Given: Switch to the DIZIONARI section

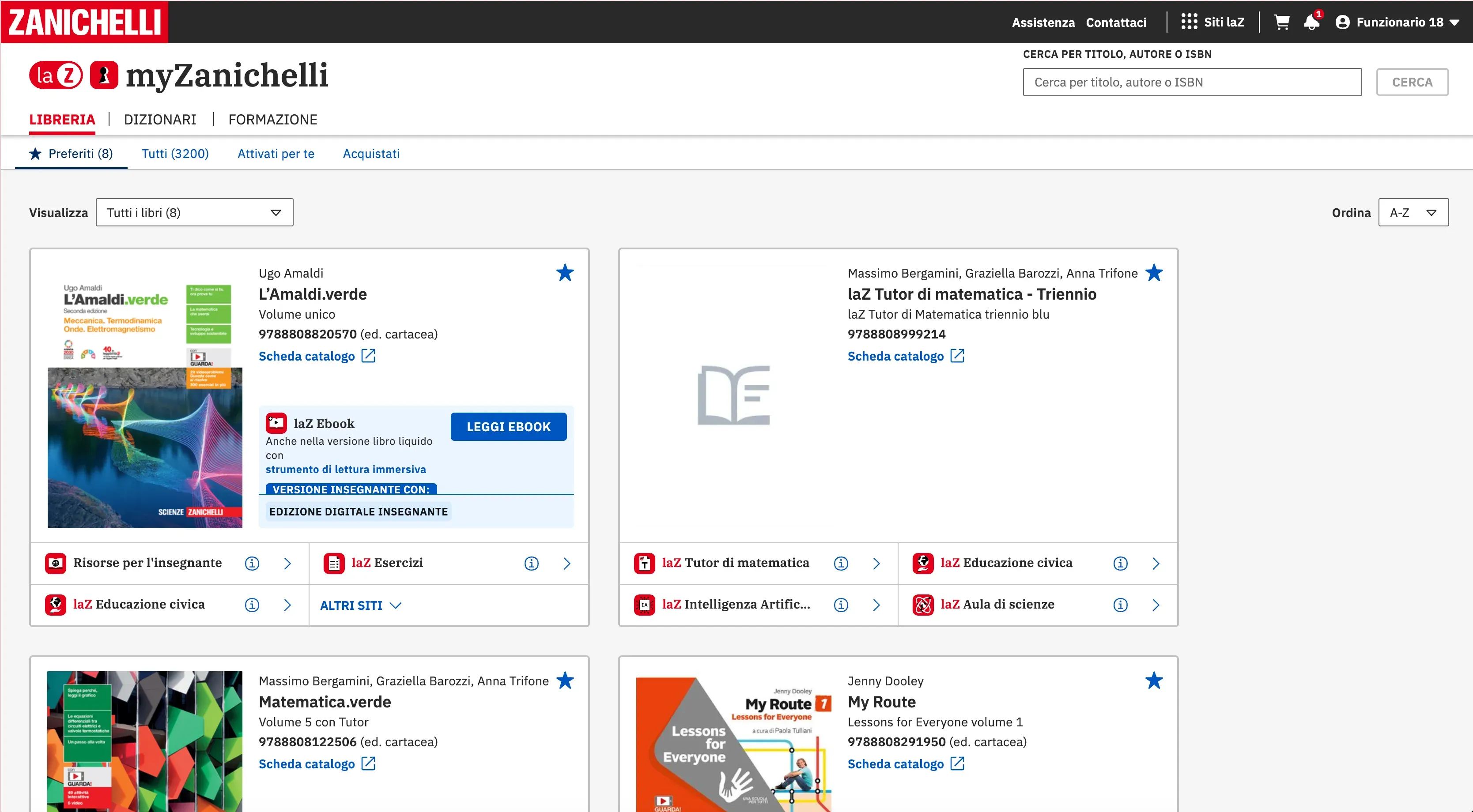Looking at the screenshot, I should point(160,120).
